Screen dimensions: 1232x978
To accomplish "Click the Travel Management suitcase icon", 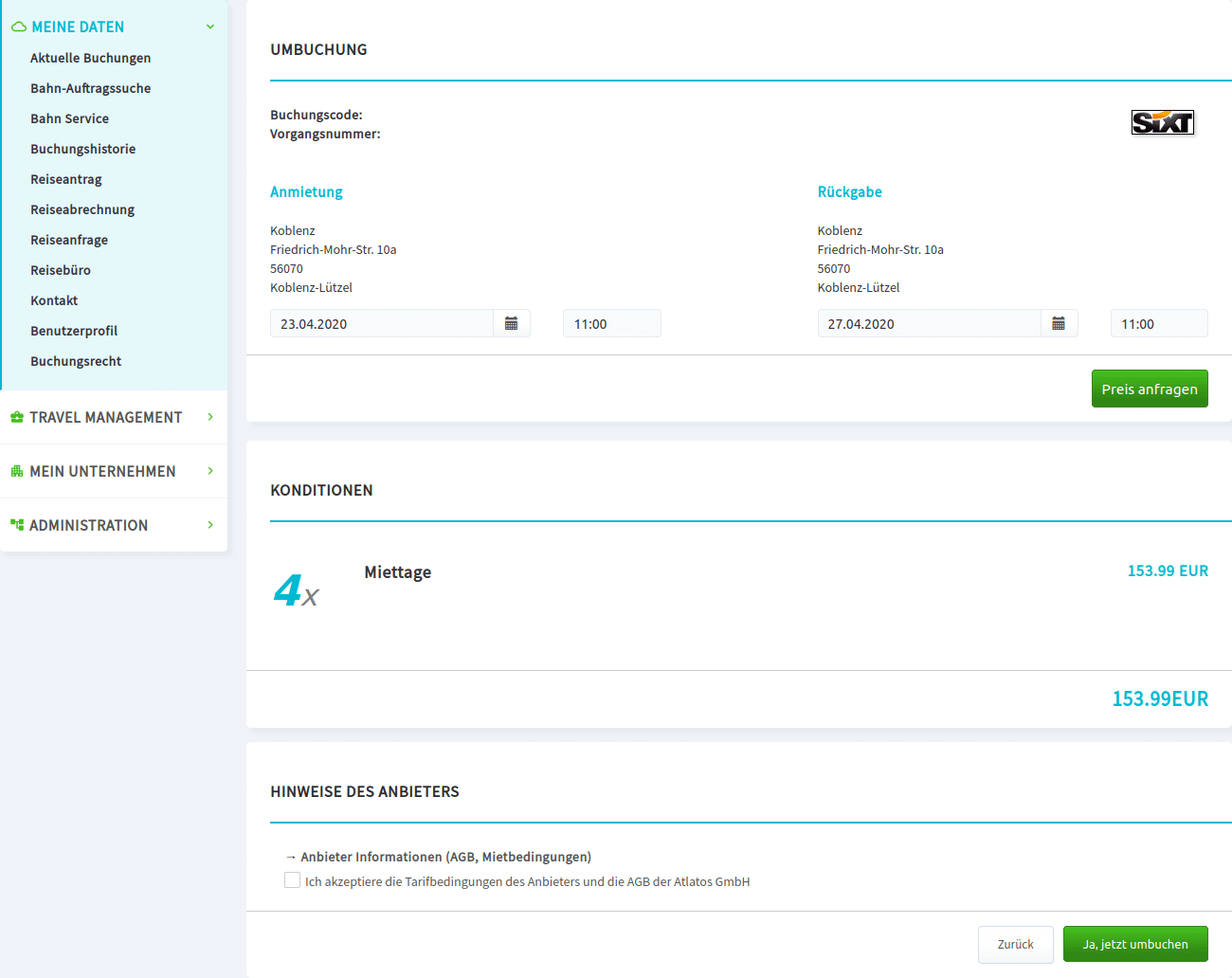I will 17,418.
